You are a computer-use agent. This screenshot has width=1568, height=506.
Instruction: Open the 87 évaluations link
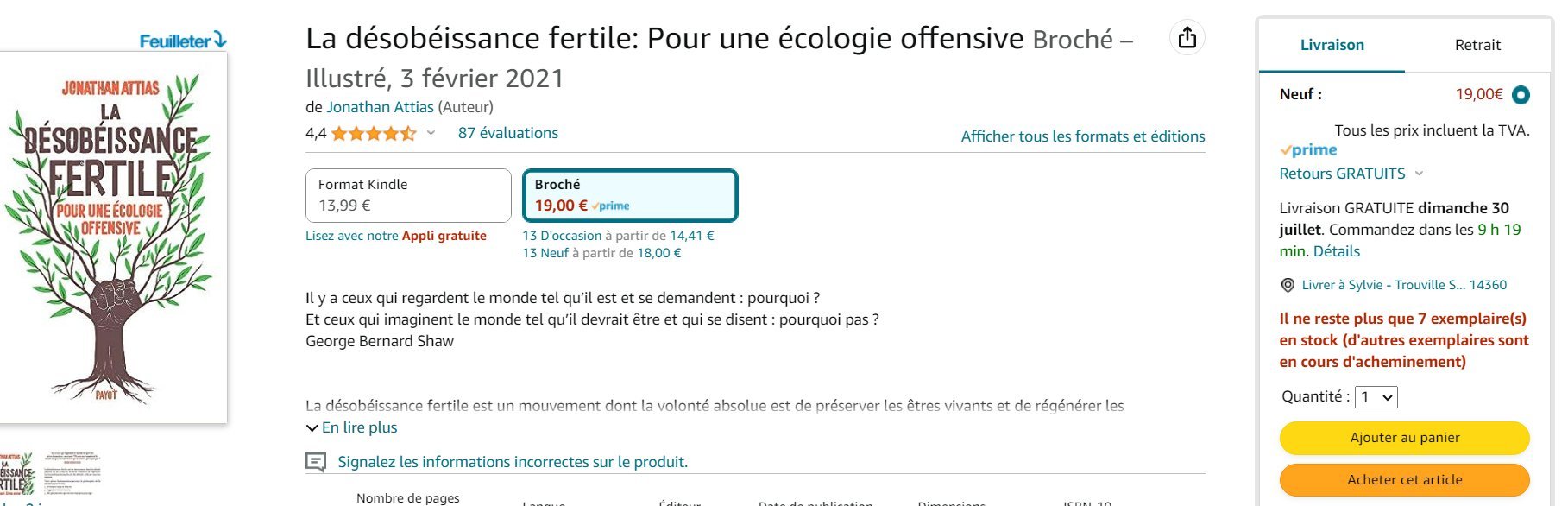(x=508, y=133)
